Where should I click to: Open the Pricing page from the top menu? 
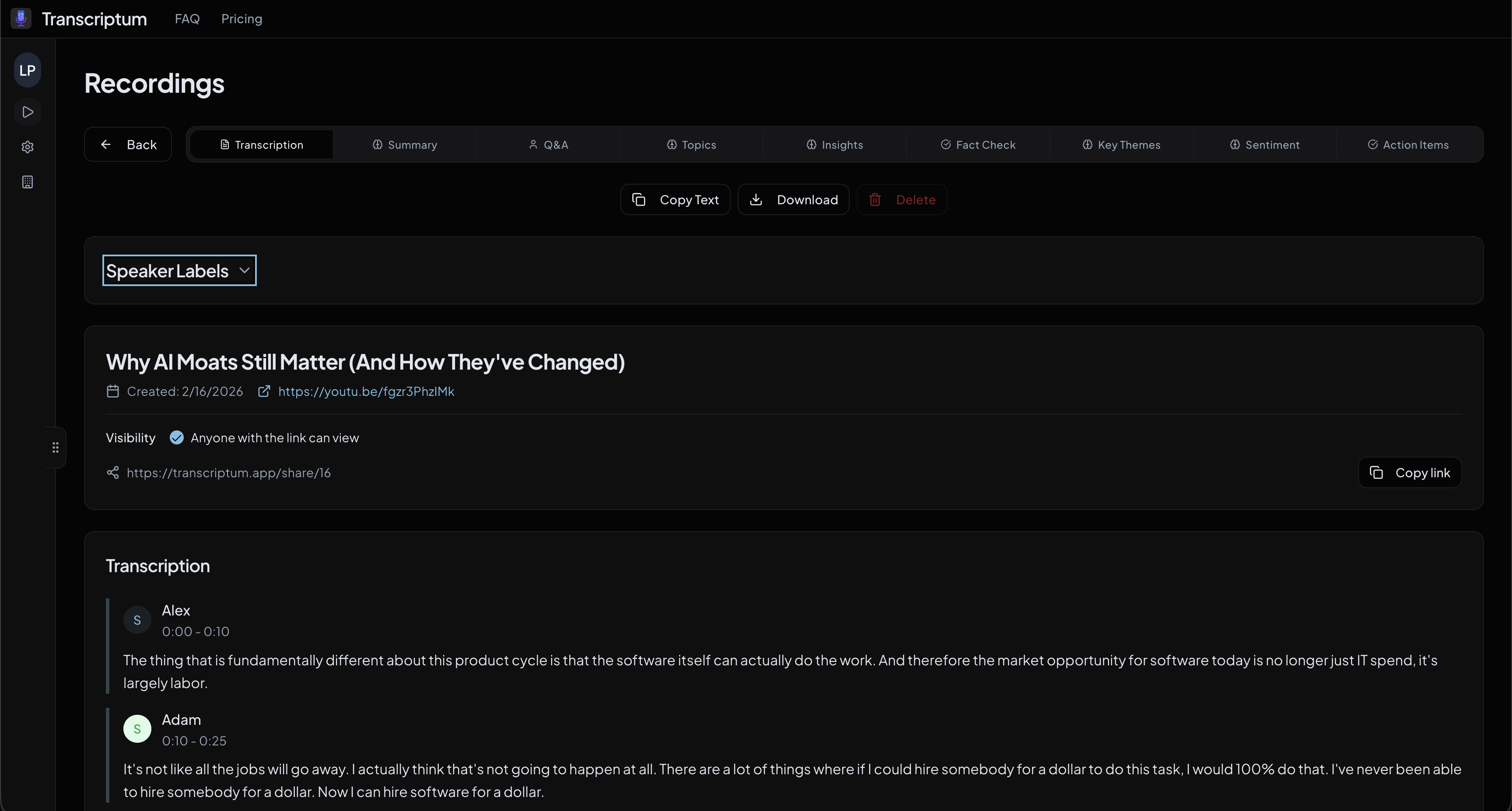click(x=241, y=18)
